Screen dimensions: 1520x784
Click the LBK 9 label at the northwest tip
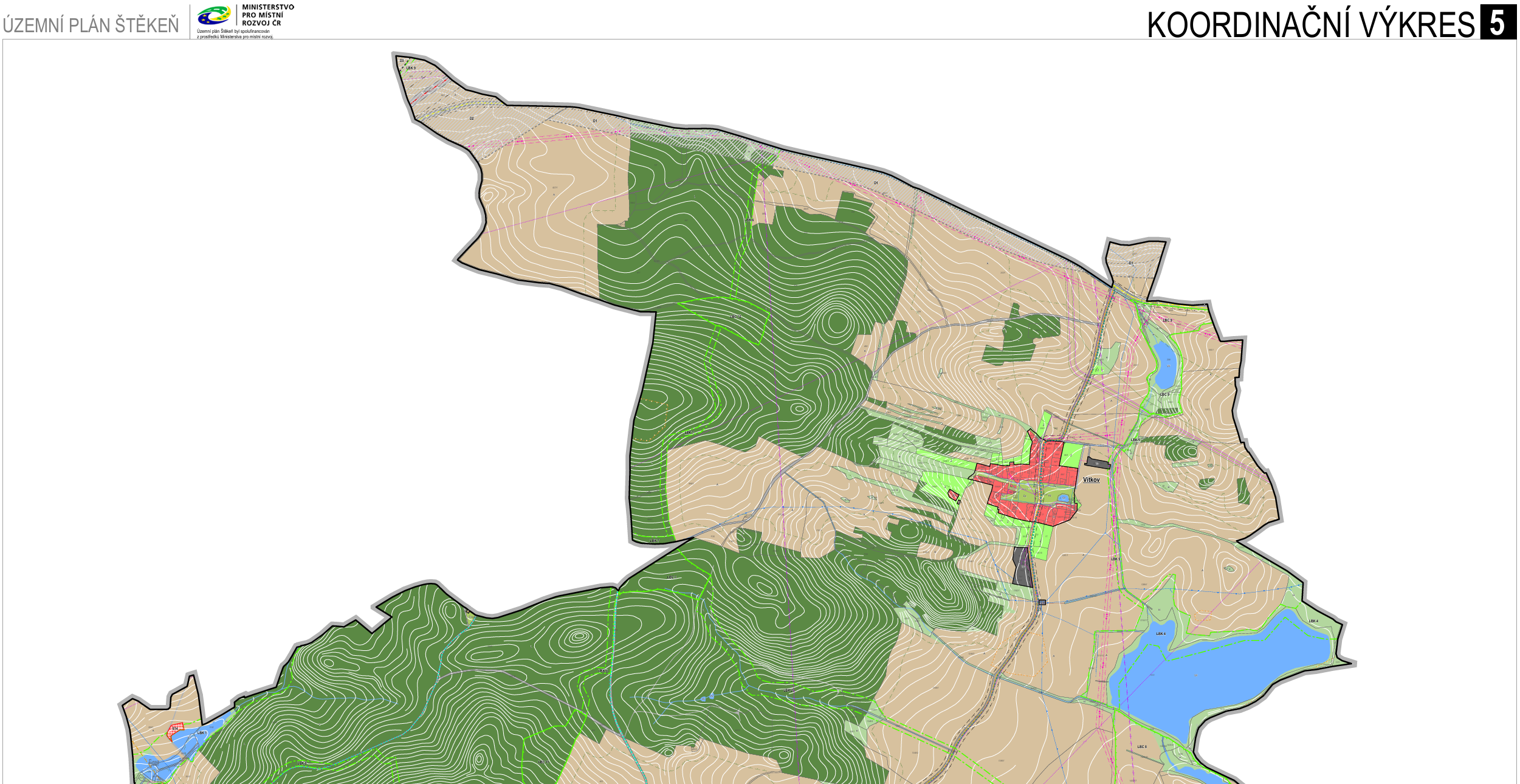click(x=411, y=68)
